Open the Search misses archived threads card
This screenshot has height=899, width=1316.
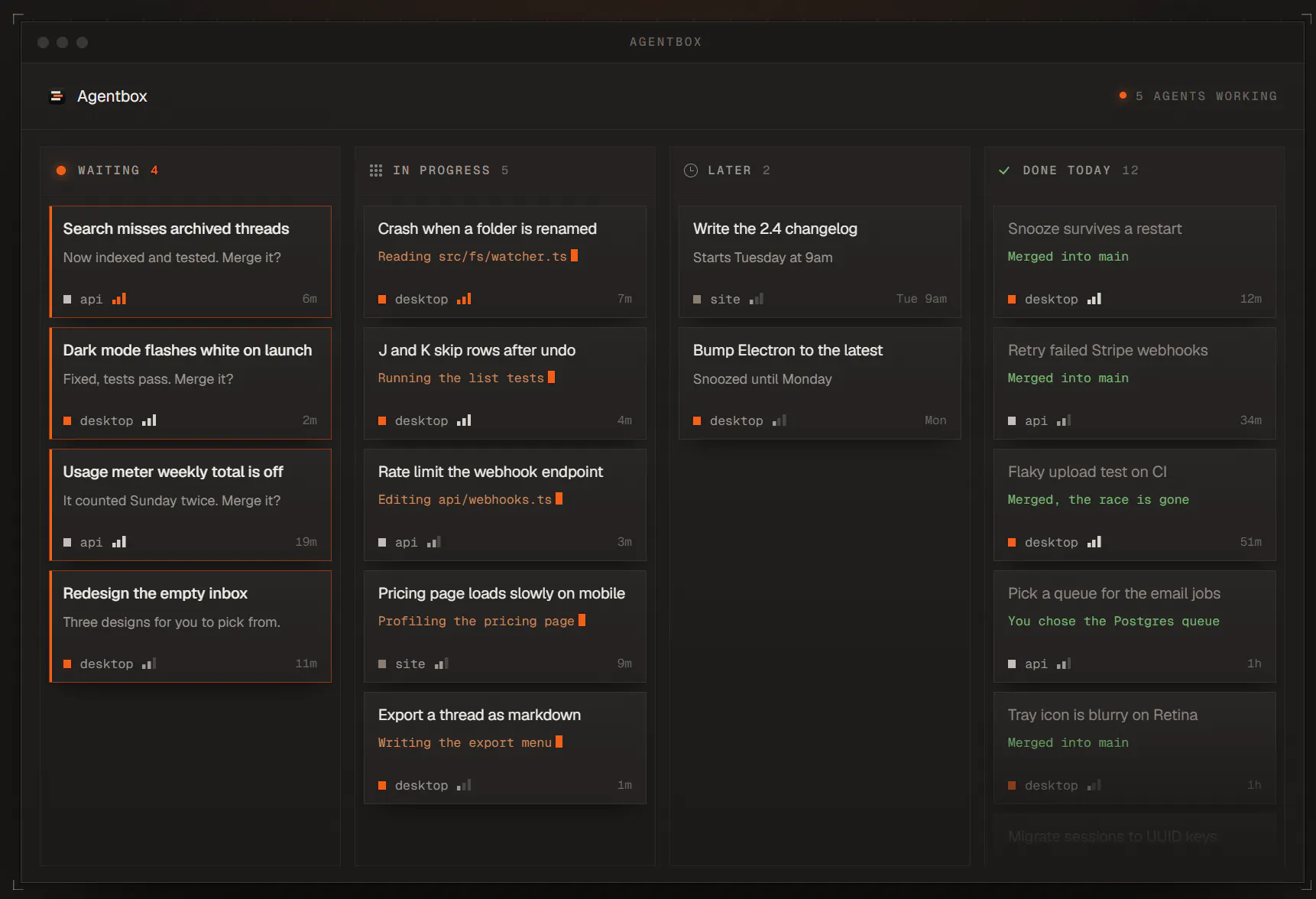coord(190,261)
